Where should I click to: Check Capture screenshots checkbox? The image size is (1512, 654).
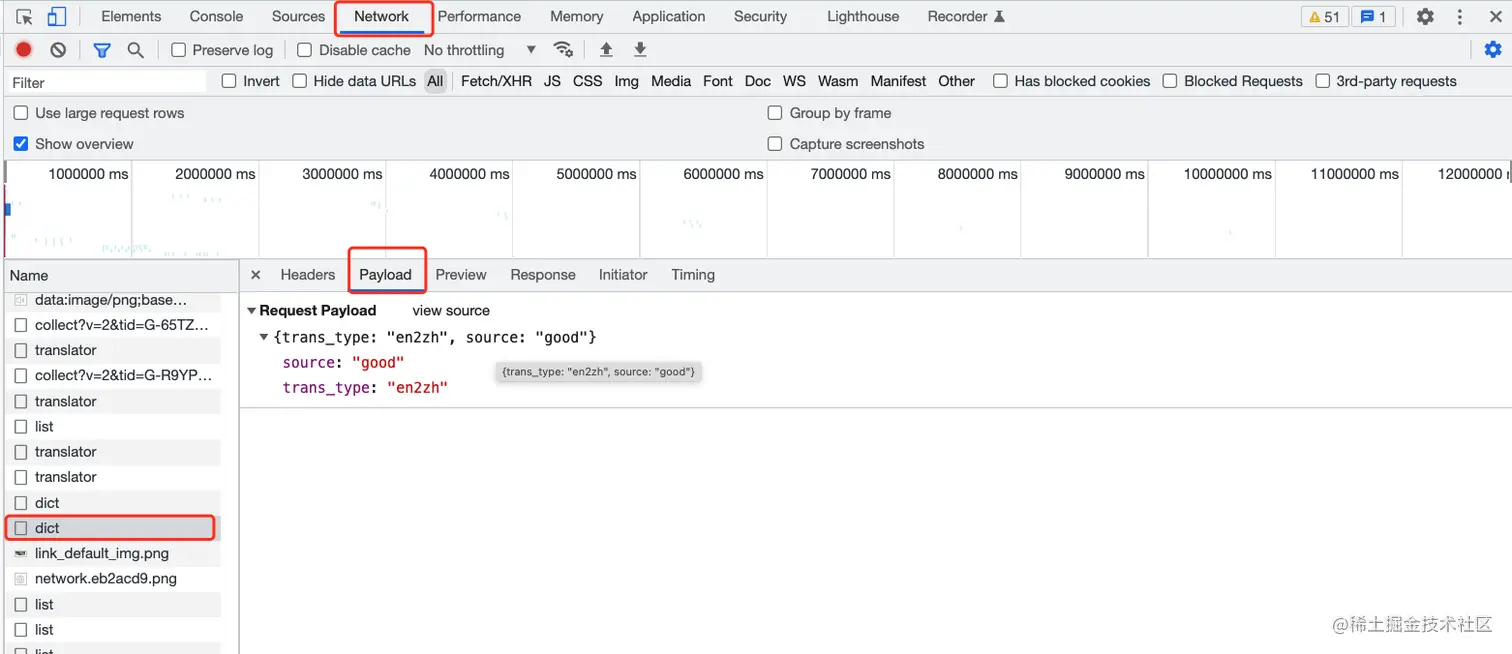pyautogui.click(x=775, y=144)
